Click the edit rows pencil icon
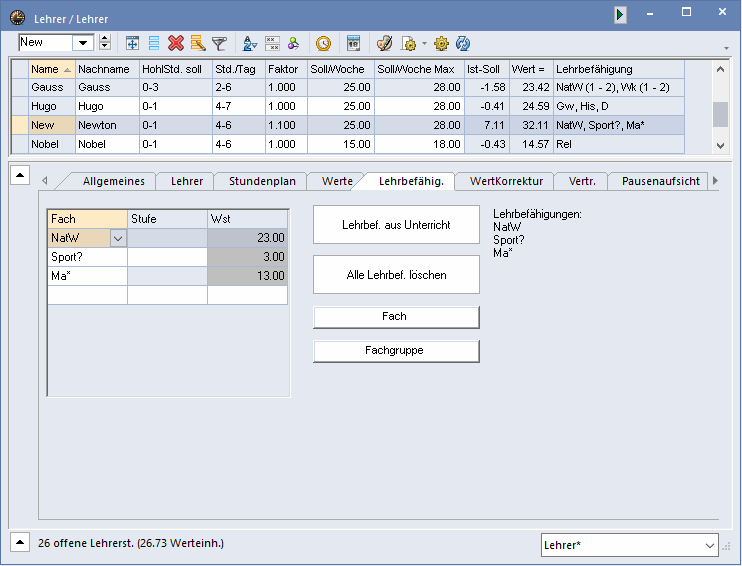Image resolution: width=742 pixels, height=566 pixels. [198, 44]
